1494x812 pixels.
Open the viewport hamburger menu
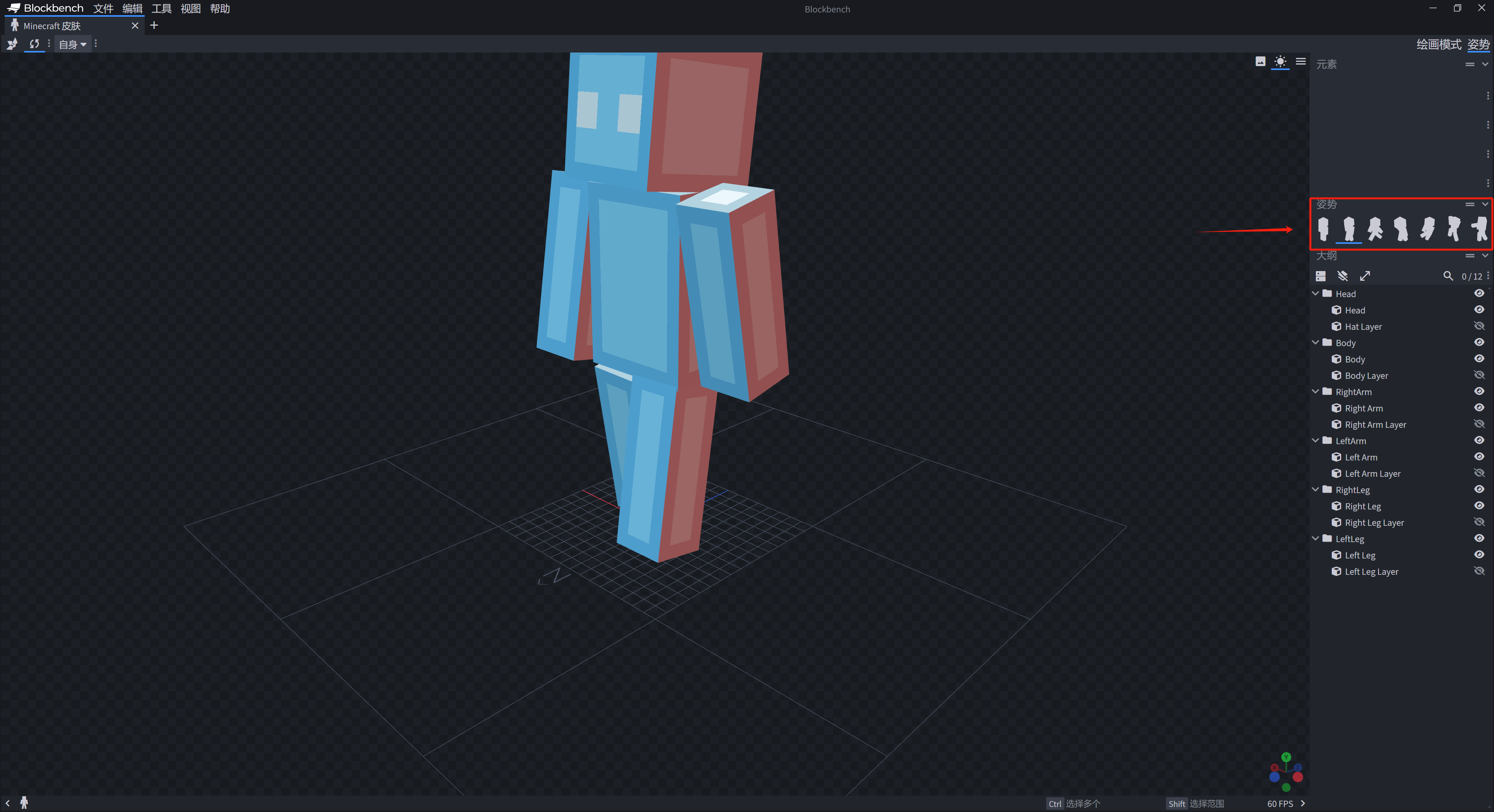point(1301,61)
